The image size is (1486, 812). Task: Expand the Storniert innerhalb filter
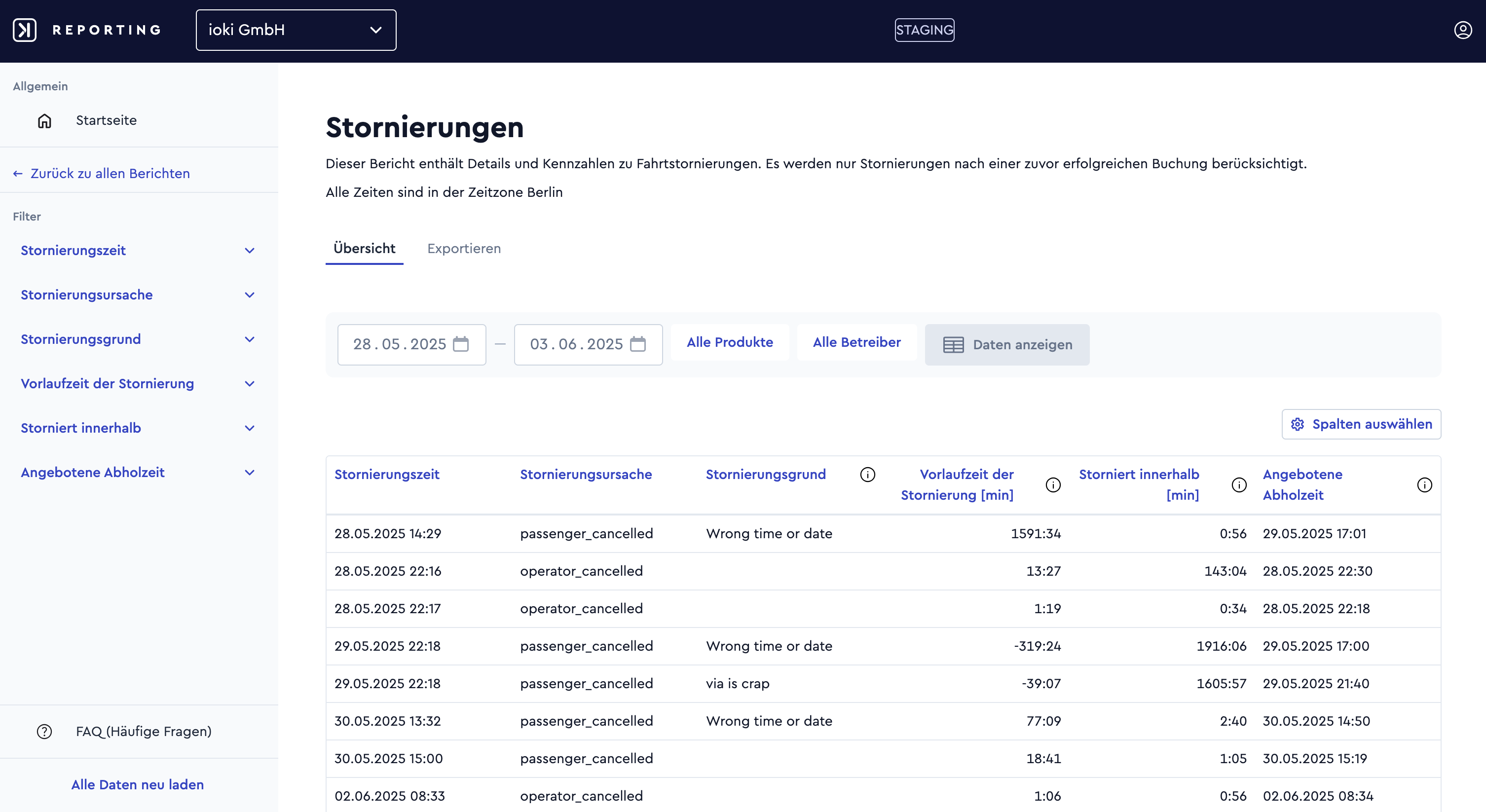tap(139, 428)
